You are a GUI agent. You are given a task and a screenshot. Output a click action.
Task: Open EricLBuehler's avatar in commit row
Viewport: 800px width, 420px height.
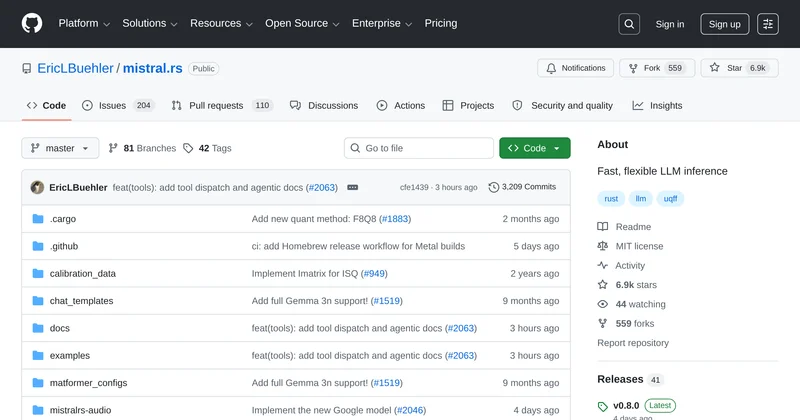[x=37, y=187]
